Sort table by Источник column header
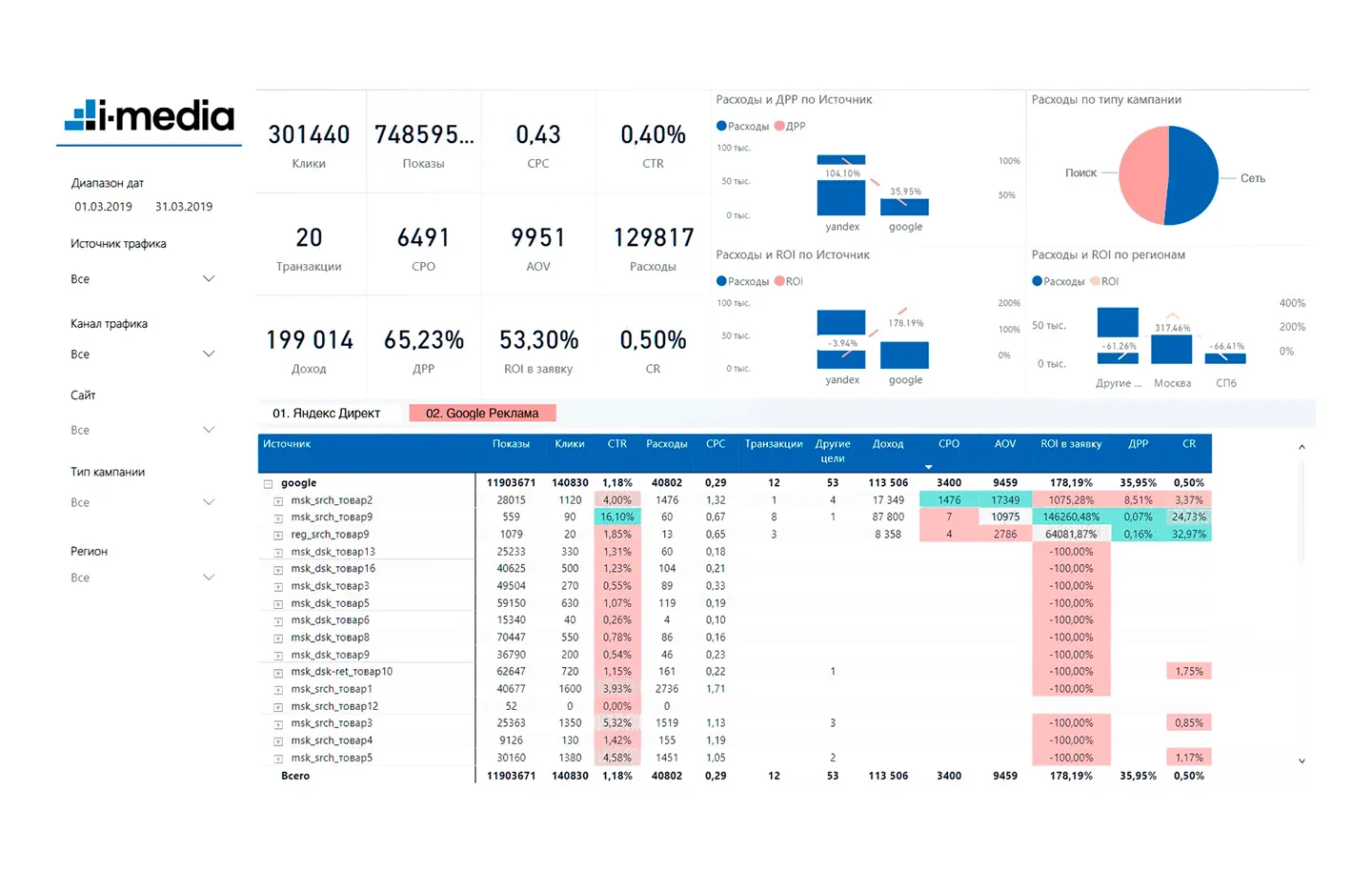 pos(287,444)
